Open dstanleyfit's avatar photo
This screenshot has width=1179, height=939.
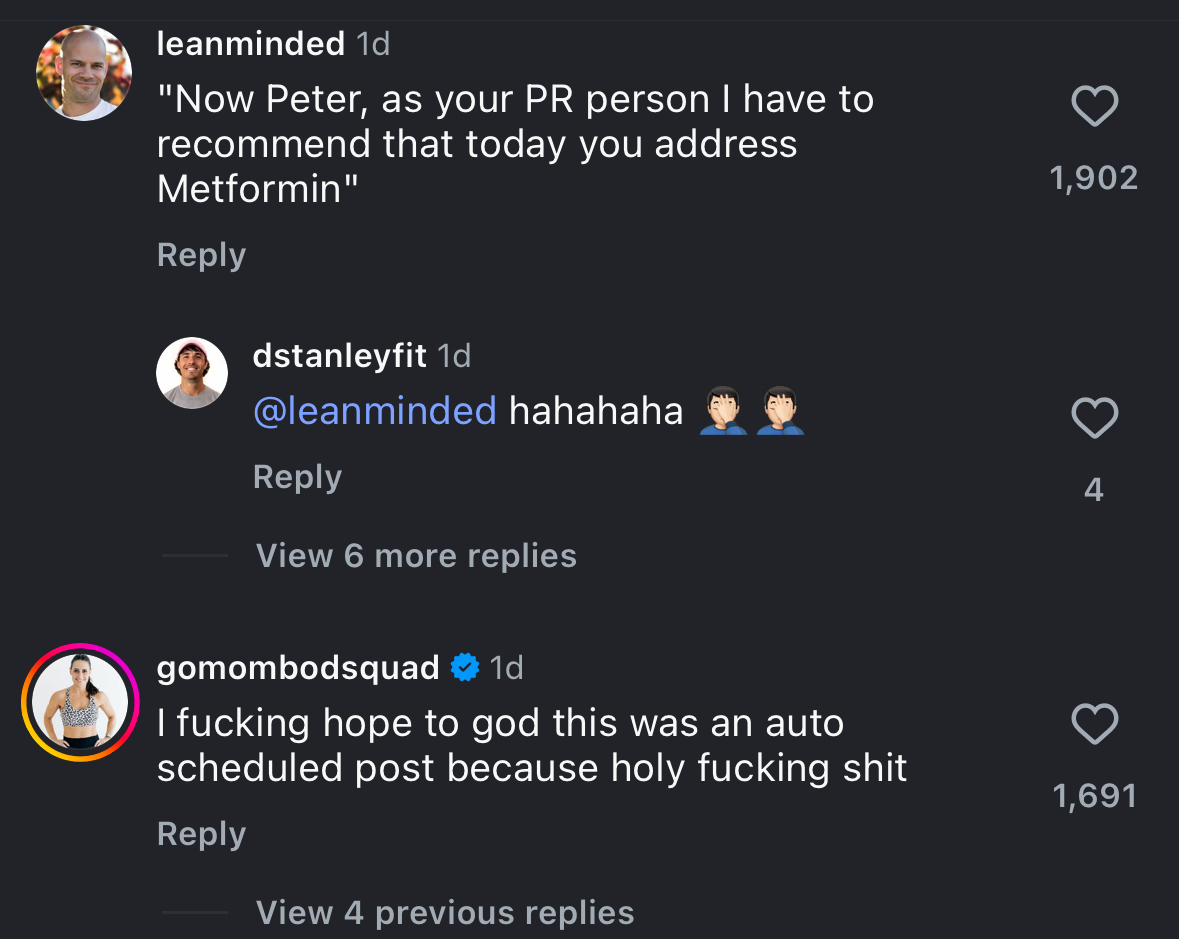tap(192, 373)
